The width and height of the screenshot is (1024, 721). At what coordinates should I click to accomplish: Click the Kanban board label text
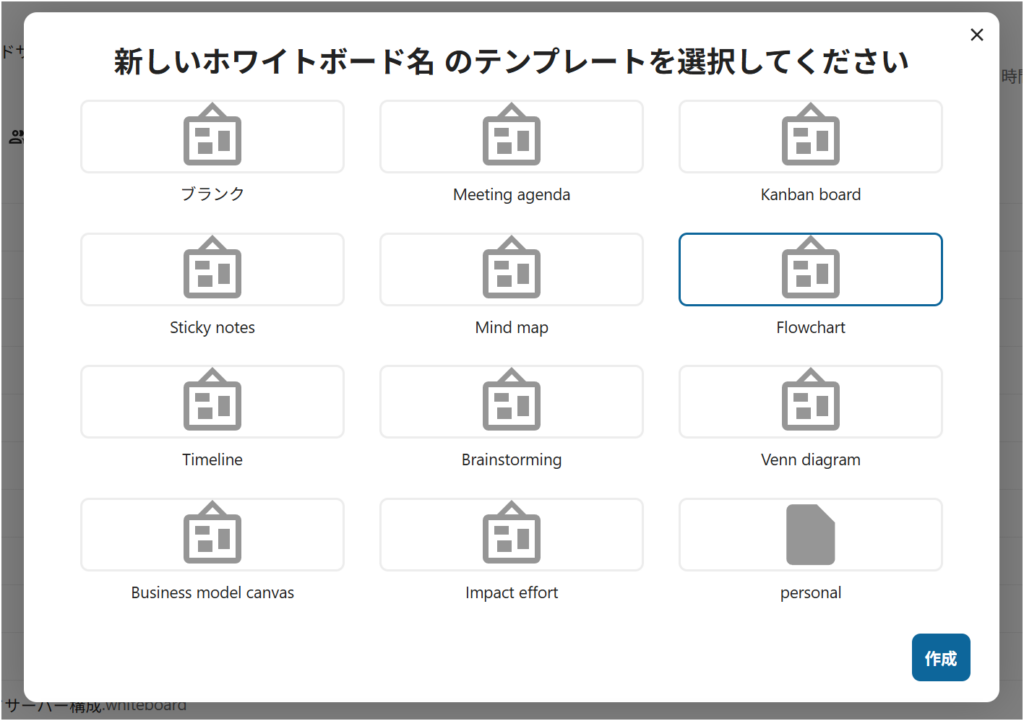tap(810, 195)
